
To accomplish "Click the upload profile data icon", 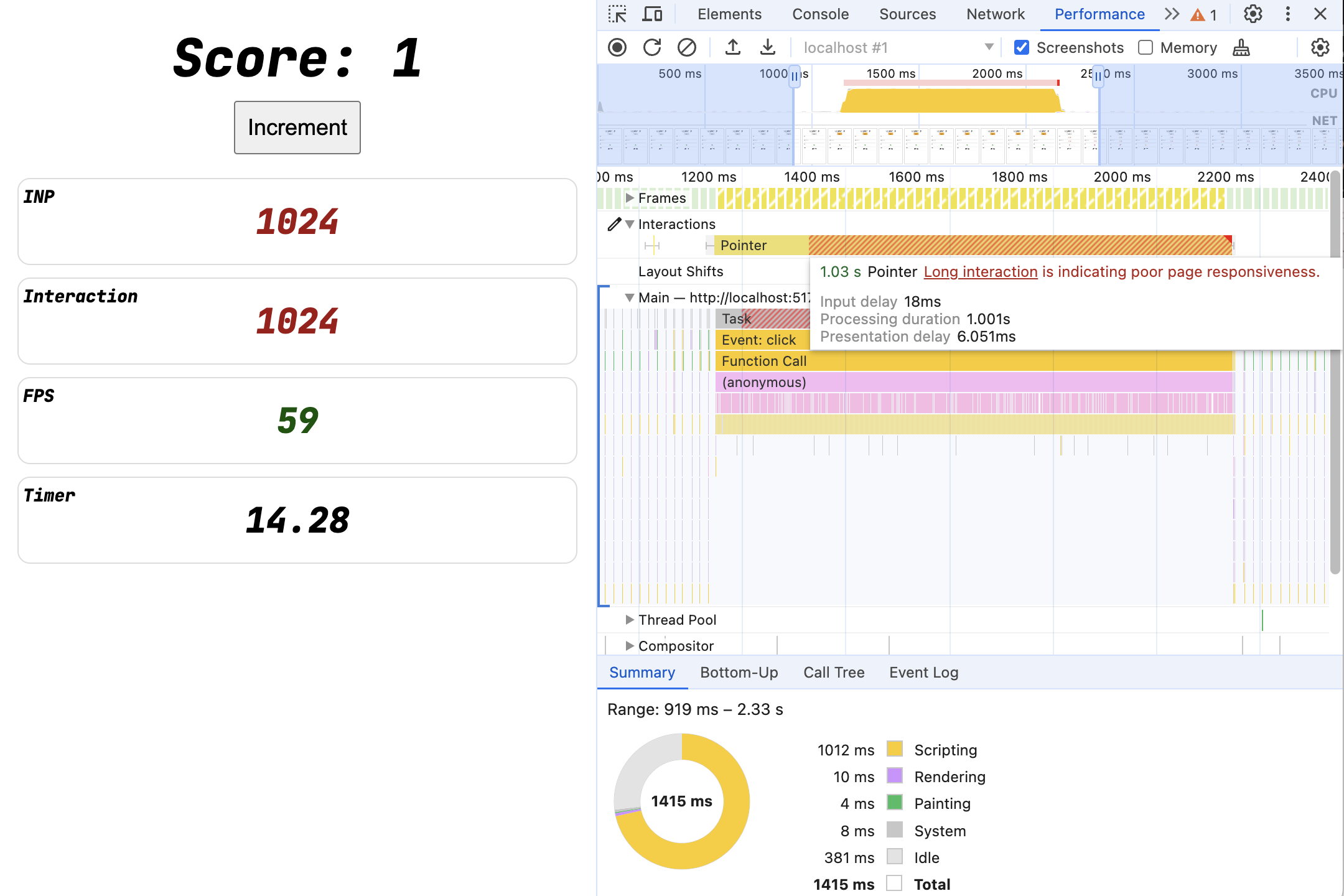I will [x=731, y=47].
